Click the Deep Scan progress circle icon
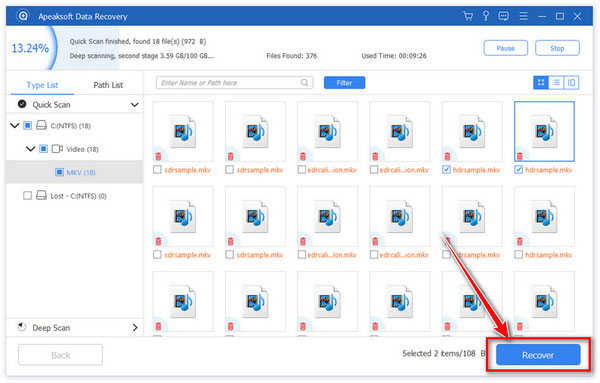This screenshot has height=383, width=600. (22, 327)
